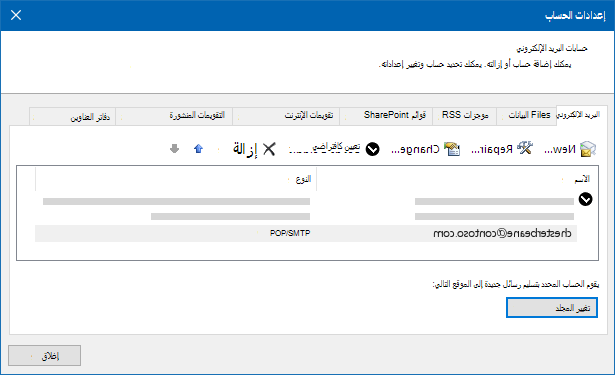The height and width of the screenshot is (375, 615).
Task: Open the Files البيانات tab
Action: pyautogui.click(x=526, y=116)
